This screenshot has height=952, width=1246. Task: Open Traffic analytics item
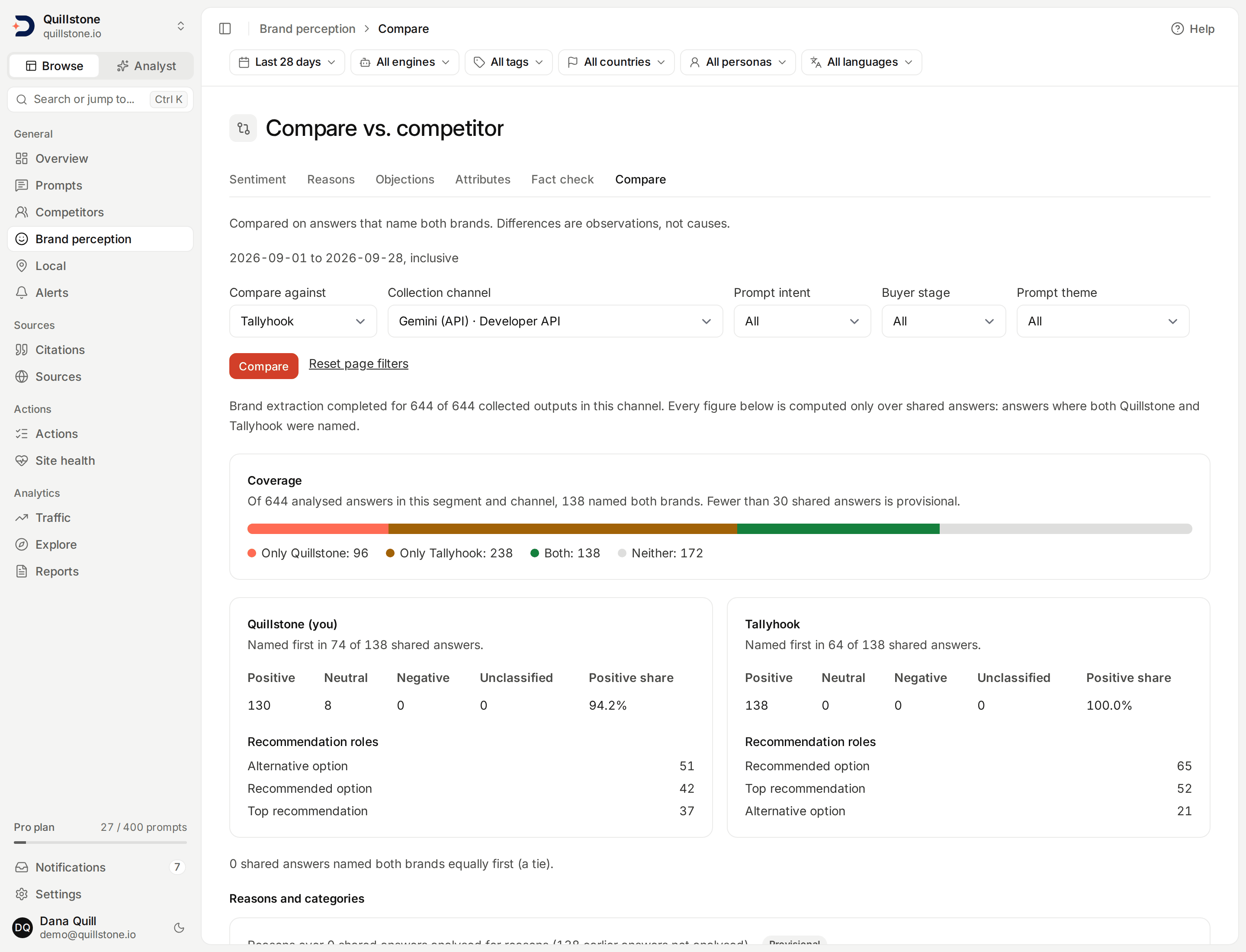100,518
